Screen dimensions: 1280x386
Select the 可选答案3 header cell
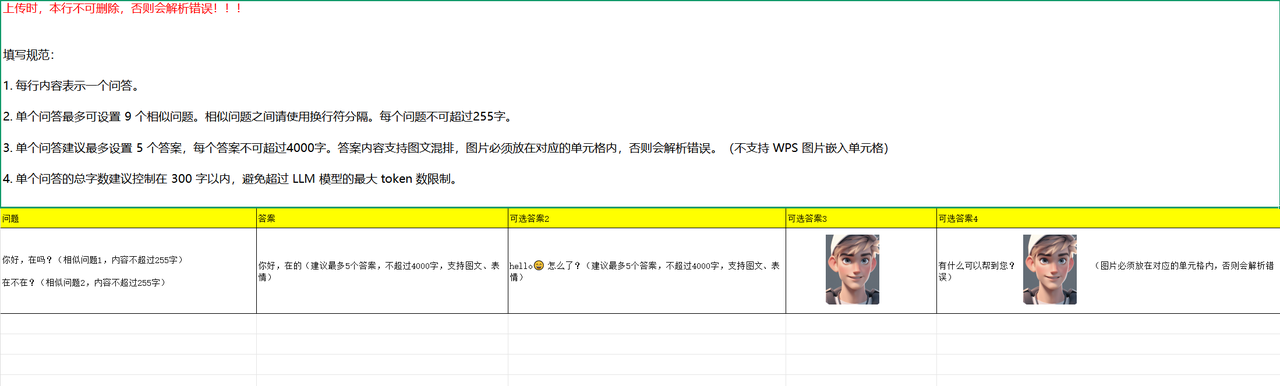[x=861, y=218]
